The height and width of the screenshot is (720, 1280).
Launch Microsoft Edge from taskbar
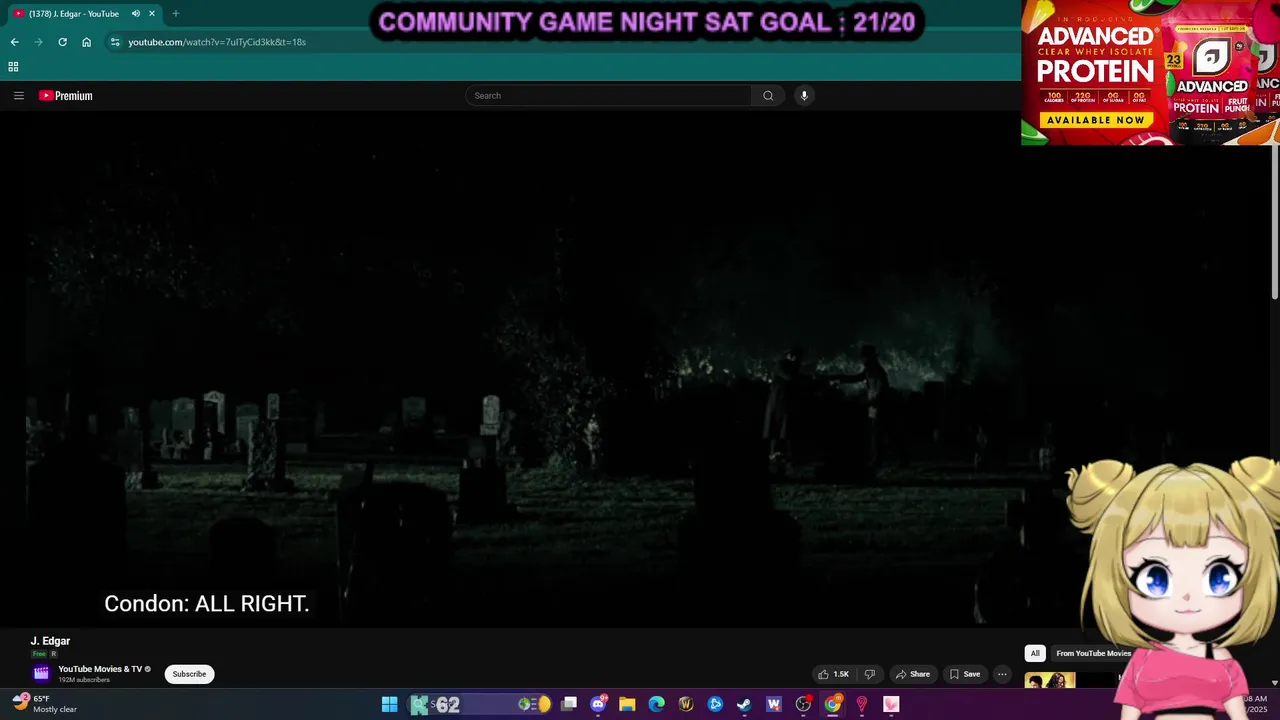[656, 705]
